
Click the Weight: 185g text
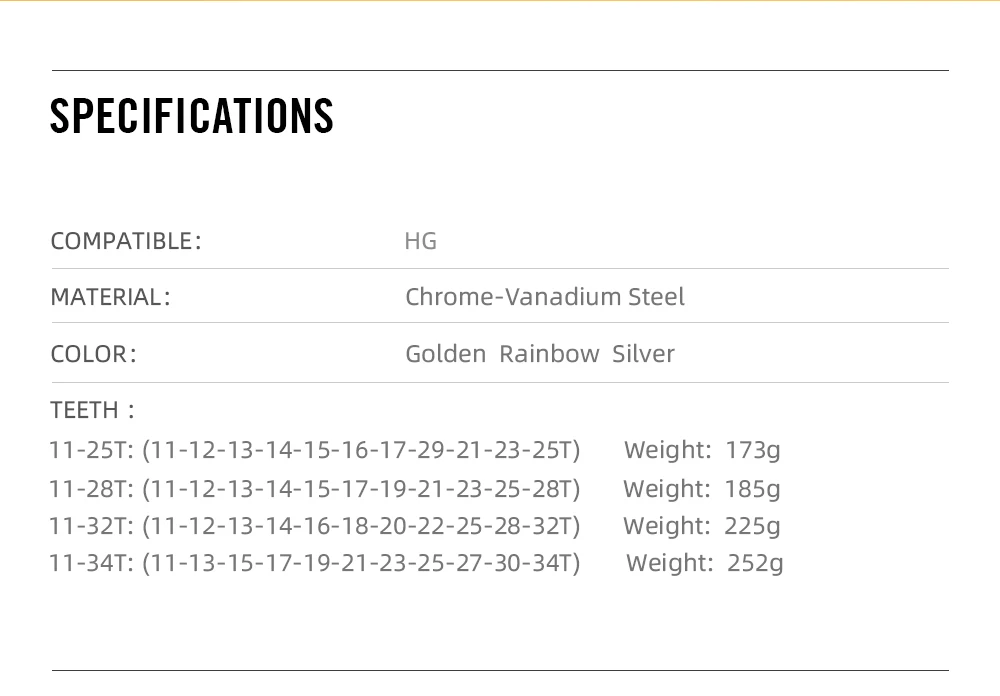[702, 489]
